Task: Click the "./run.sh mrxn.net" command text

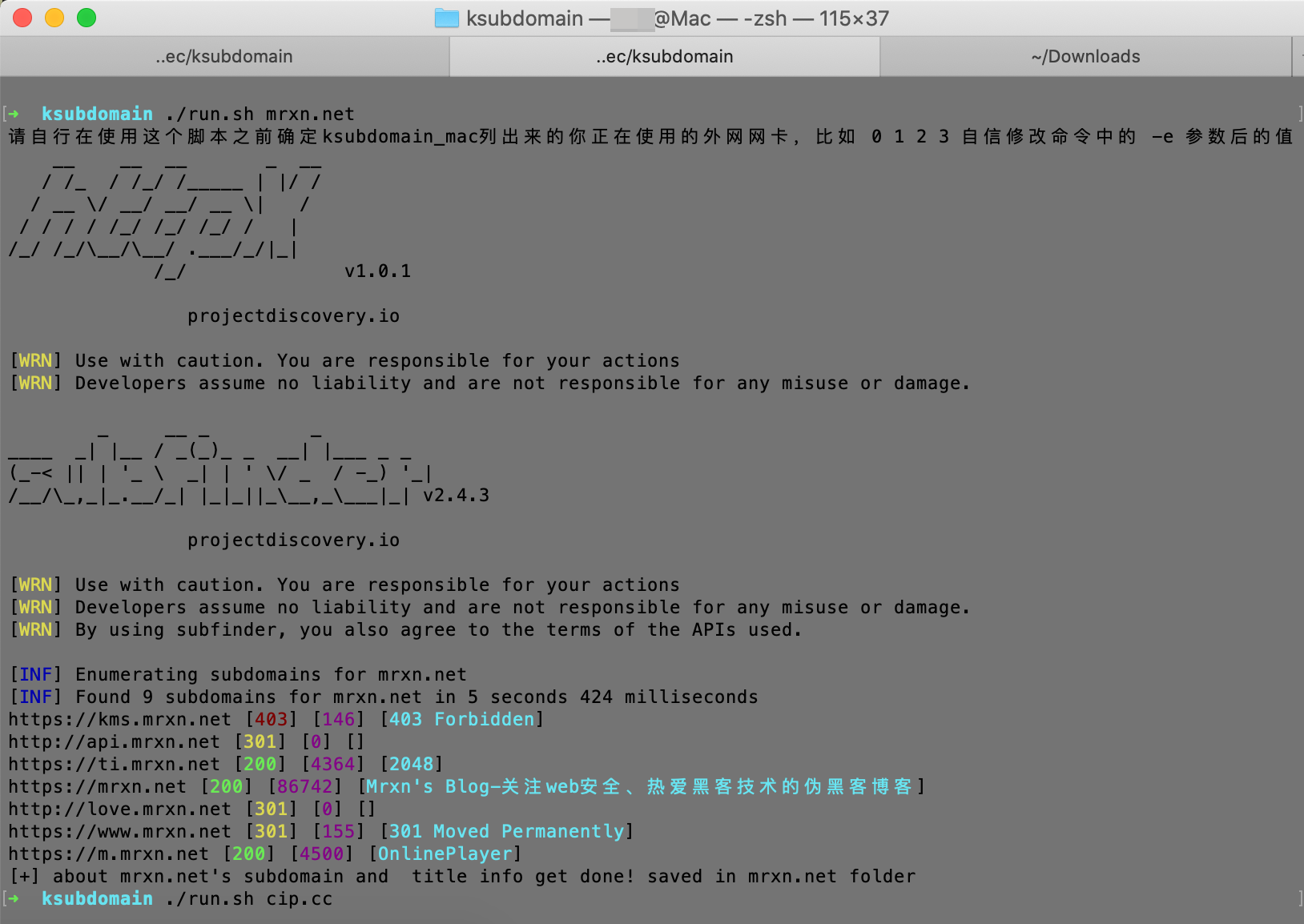Action: pyautogui.click(x=260, y=114)
